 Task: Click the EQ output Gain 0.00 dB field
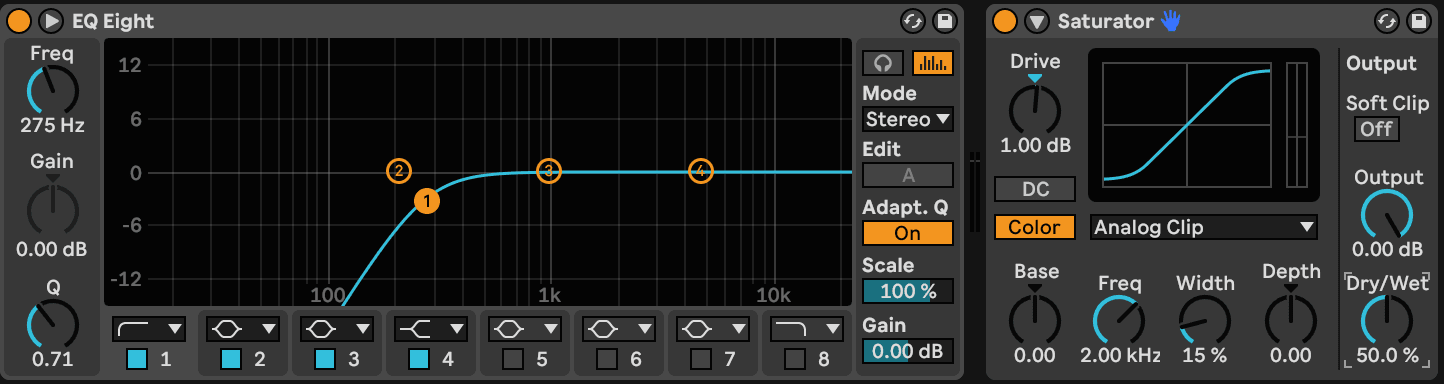907,351
